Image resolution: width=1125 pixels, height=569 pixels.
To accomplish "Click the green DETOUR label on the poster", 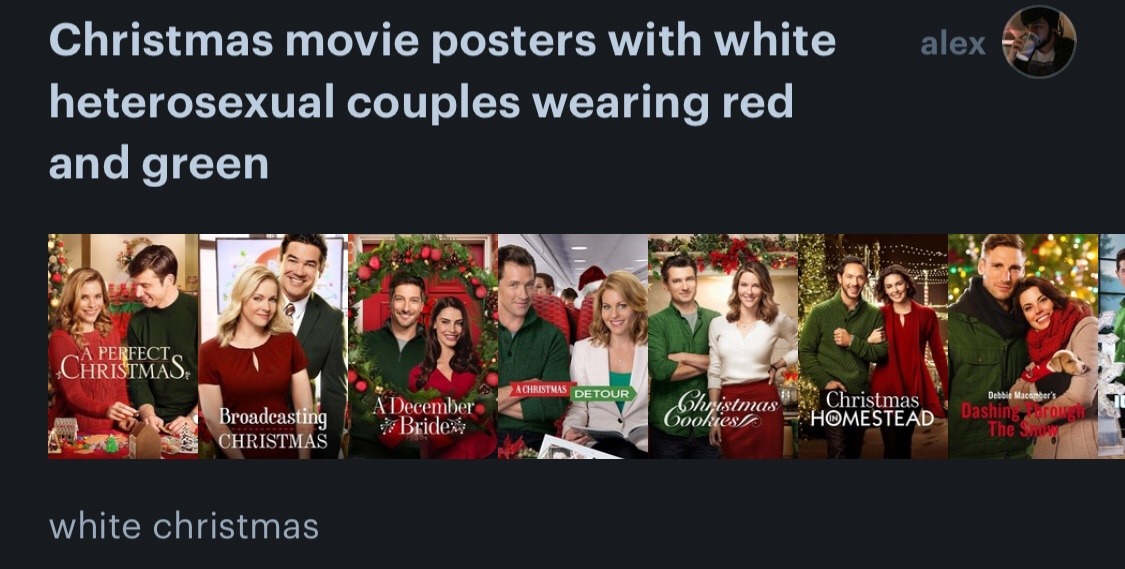I will click(603, 394).
